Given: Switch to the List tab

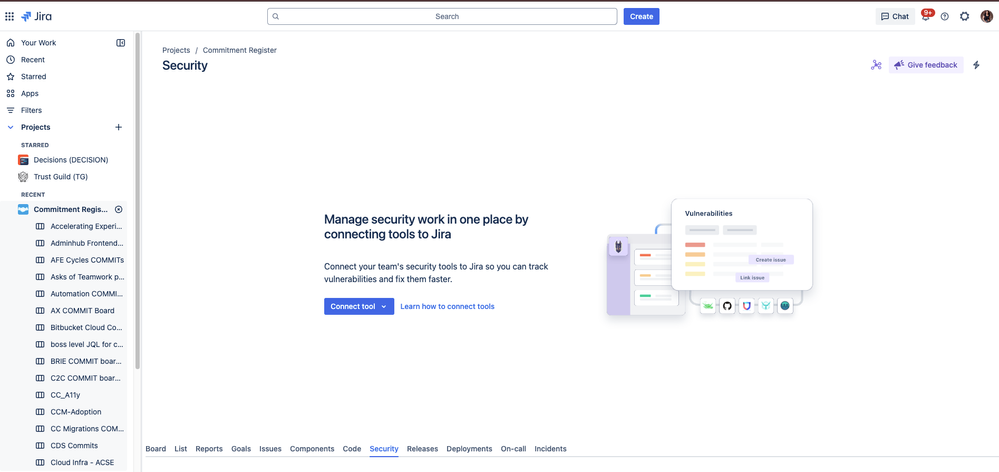Looking at the screenshot, I should coord(181,449).
